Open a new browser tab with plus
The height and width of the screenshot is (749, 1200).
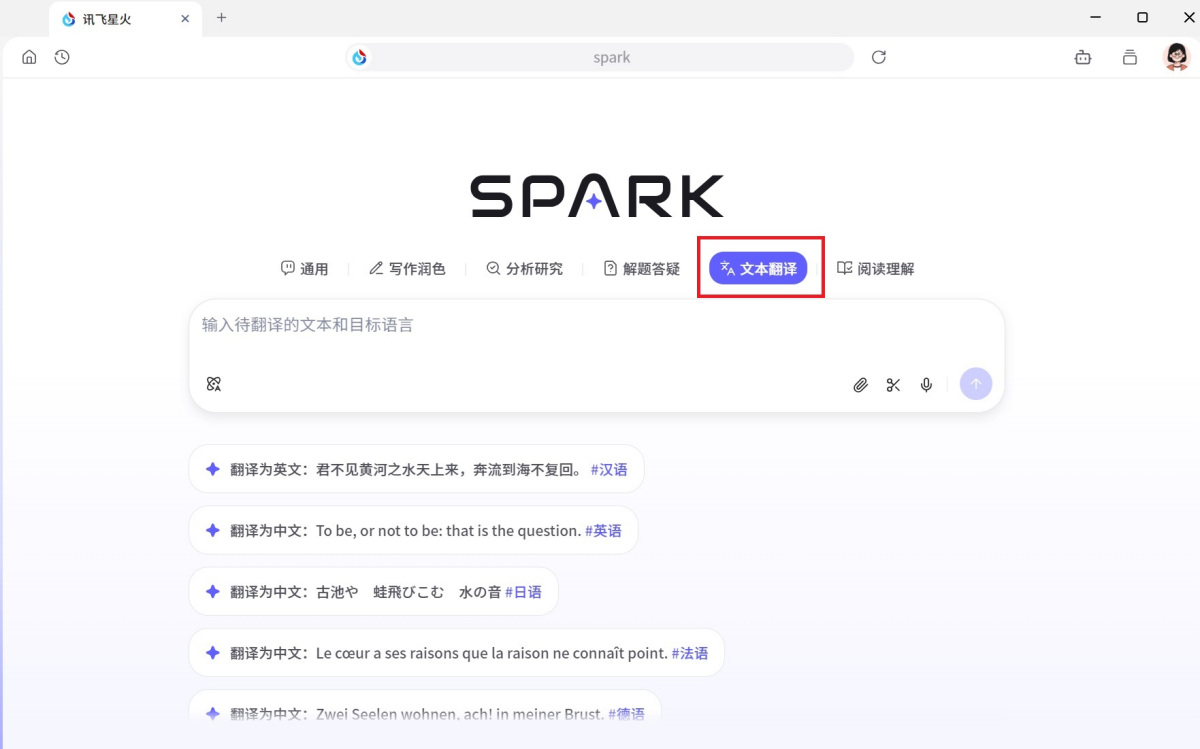pyautogui.click(x=222, y=17)
